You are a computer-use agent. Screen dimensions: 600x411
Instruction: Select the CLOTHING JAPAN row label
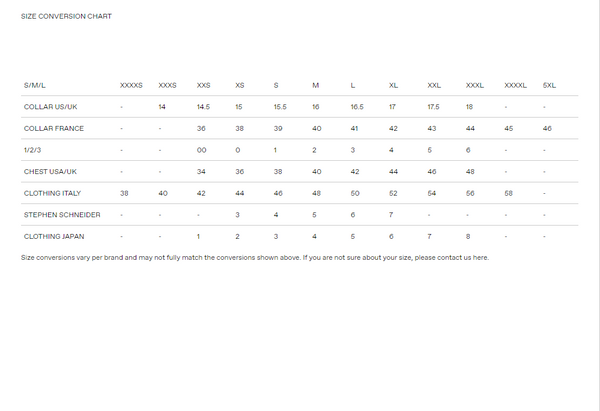(x=54, y=236)
